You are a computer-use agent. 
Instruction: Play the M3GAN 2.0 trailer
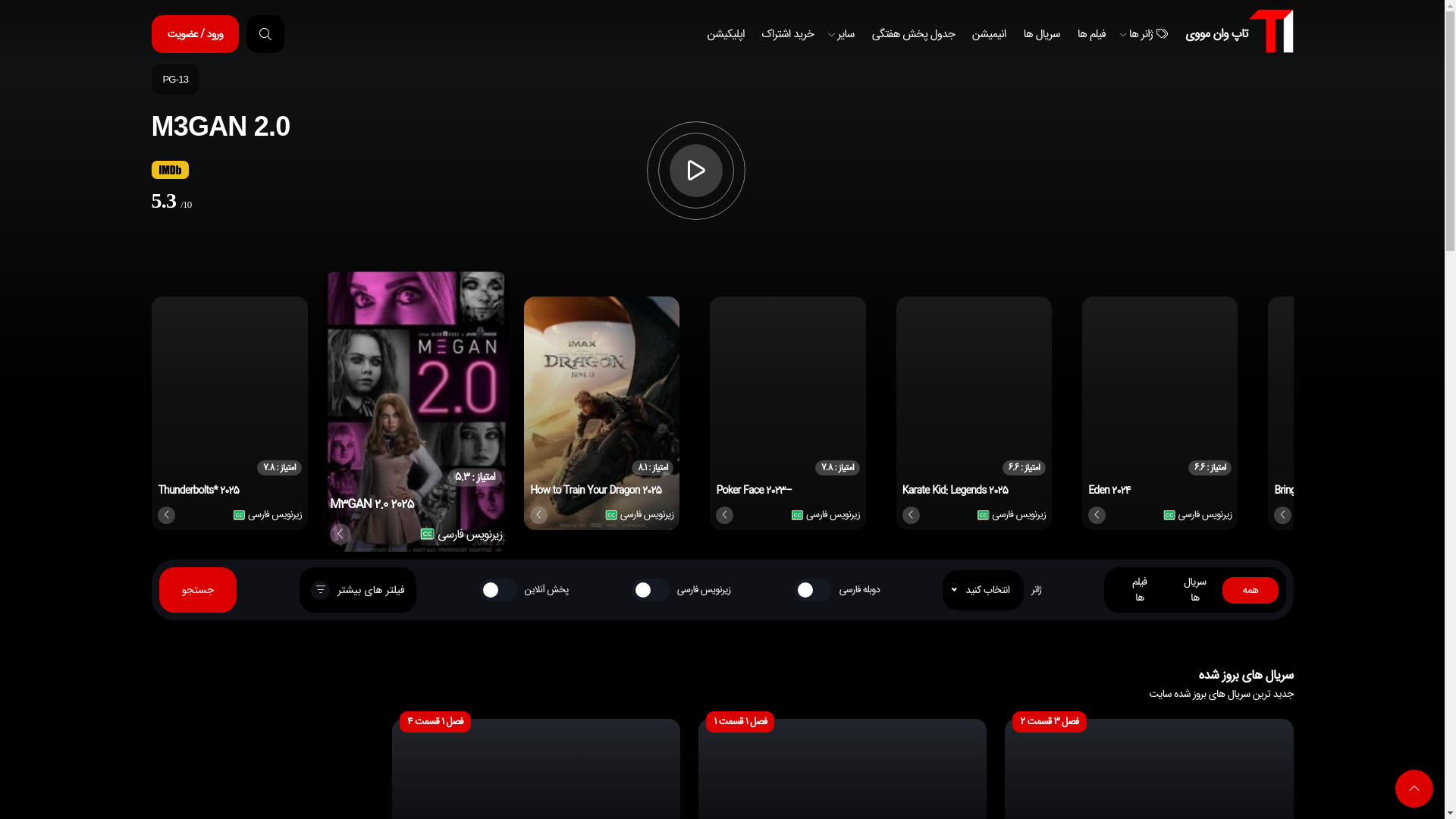point(696,171)
